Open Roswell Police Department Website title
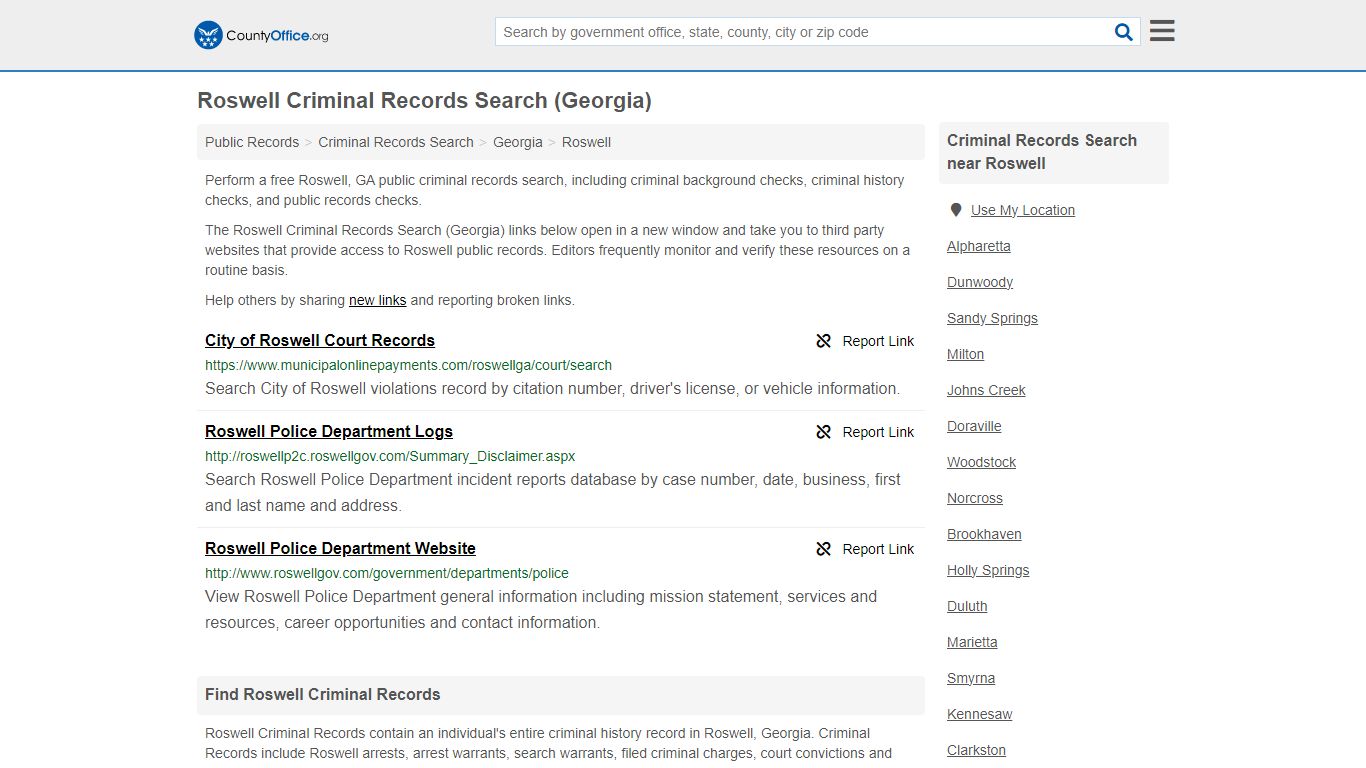 click(x=340, y=548)
